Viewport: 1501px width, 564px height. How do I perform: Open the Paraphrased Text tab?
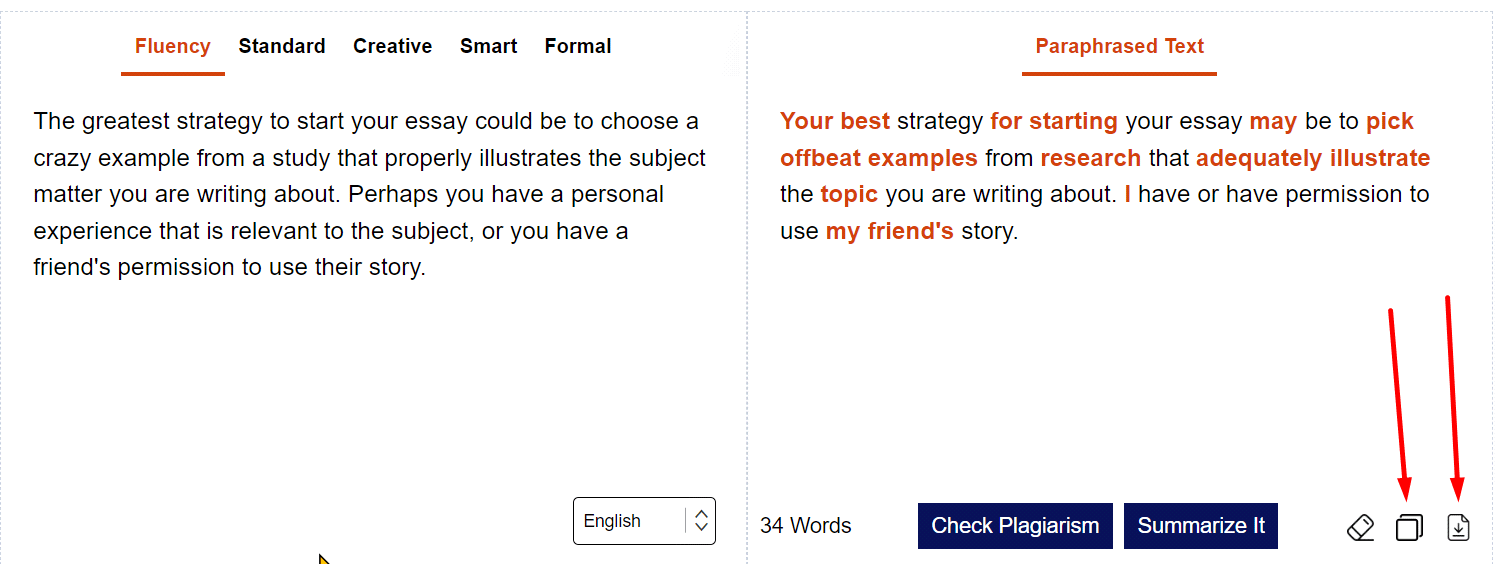pos(1119,46)
